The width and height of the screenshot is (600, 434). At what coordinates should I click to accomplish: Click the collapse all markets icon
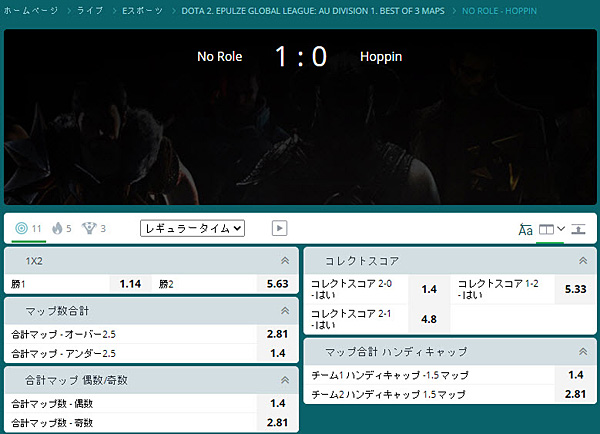coord(578,229)
